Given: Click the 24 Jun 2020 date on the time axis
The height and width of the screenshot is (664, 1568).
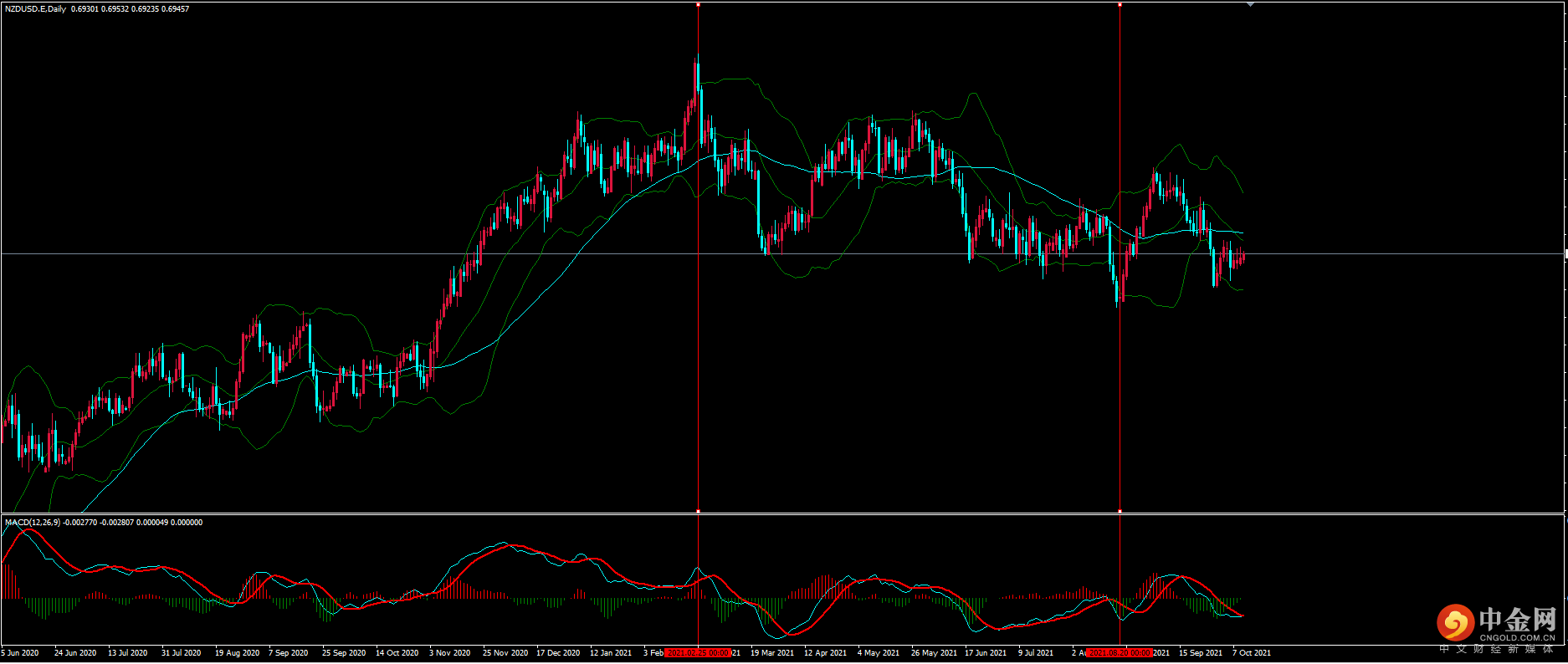Looking at the screenshot, I should pyautogui.click(x=75, y=653).
